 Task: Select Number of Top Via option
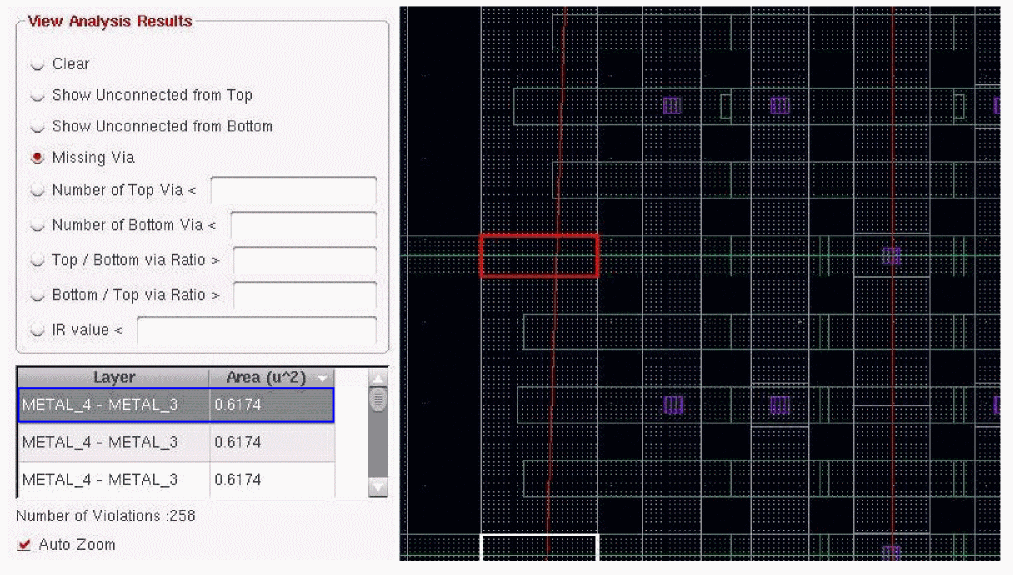pyautogui.click(x=37, y=190)
